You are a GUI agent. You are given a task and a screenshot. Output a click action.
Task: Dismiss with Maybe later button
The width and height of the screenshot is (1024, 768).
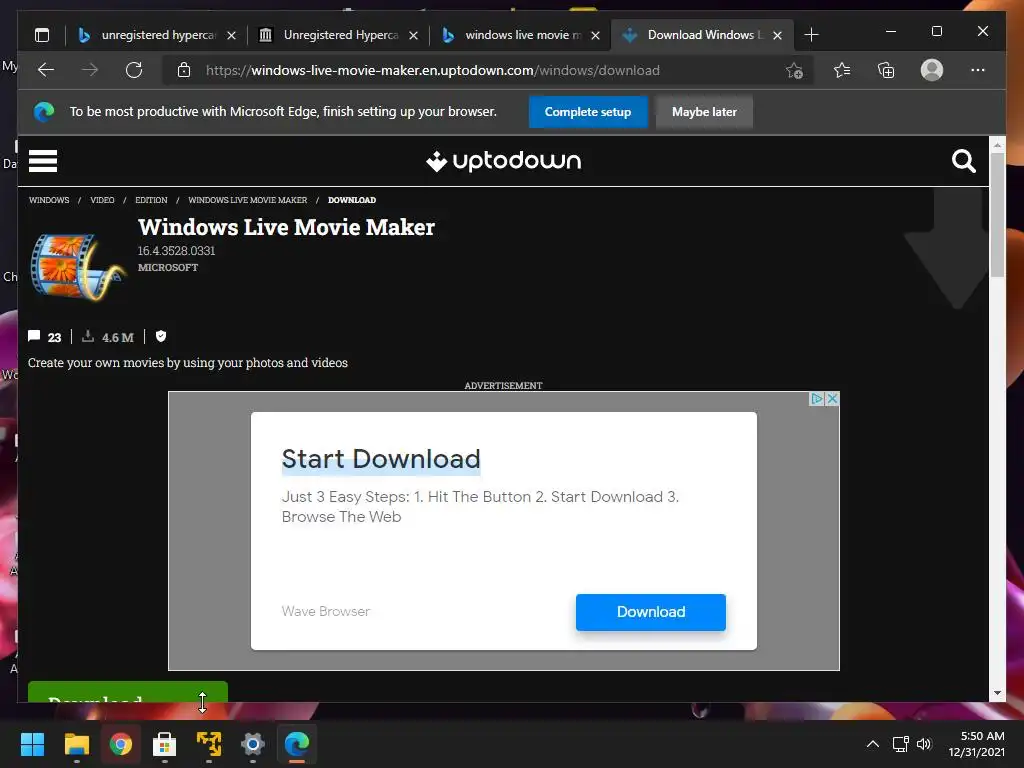pos(704,112)
